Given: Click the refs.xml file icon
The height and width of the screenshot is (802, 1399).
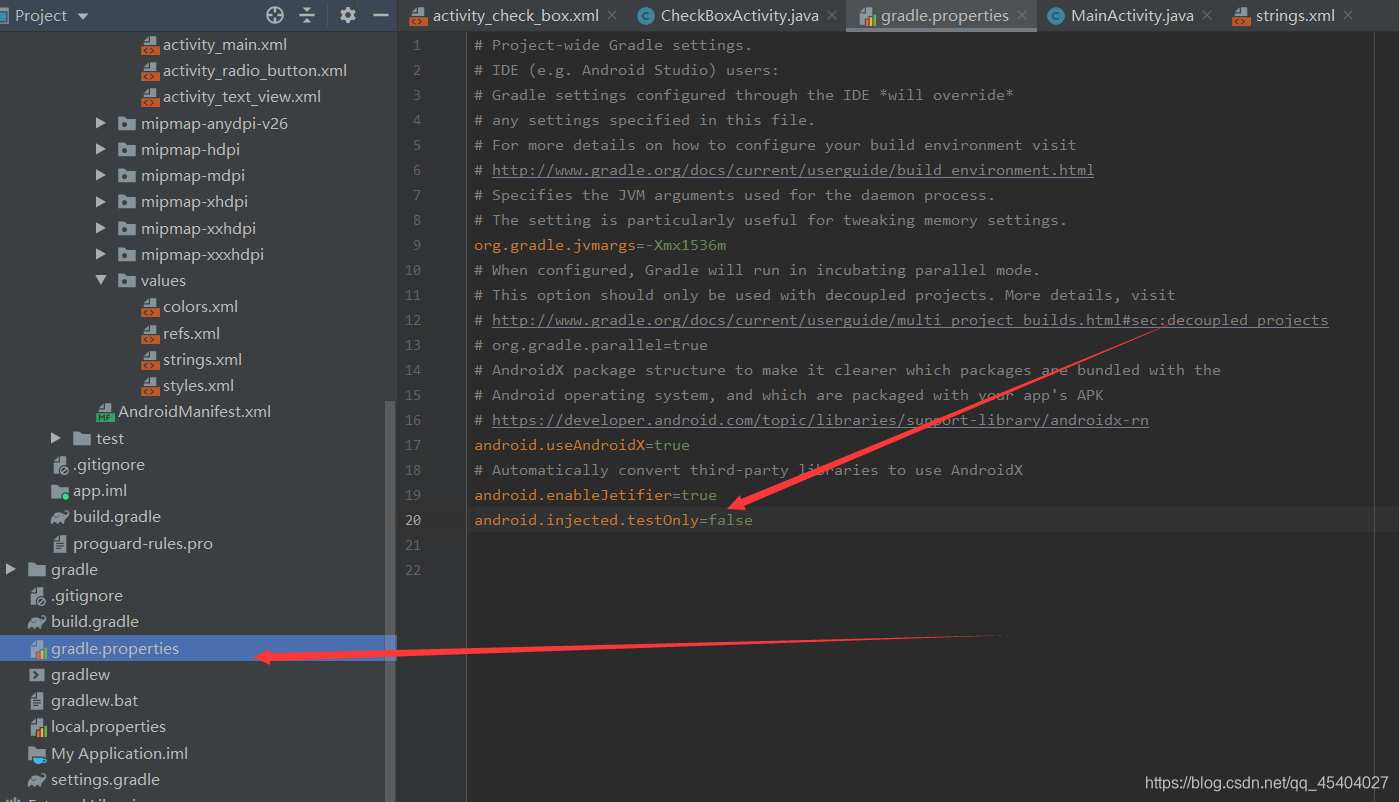Looking at the screenshot, I should [149, 333].
